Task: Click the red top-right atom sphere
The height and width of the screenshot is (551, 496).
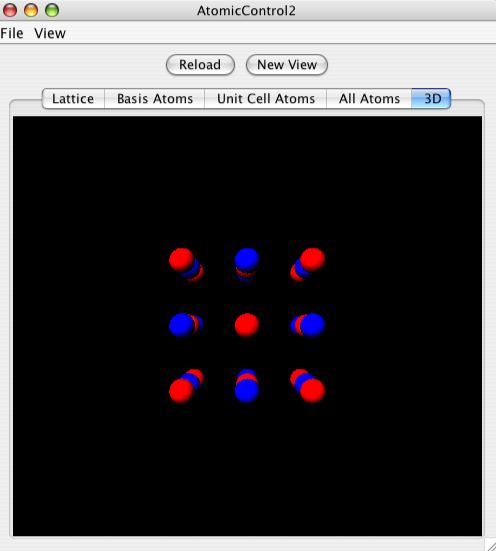Action: pyautogui.click(x=313, y=260)
